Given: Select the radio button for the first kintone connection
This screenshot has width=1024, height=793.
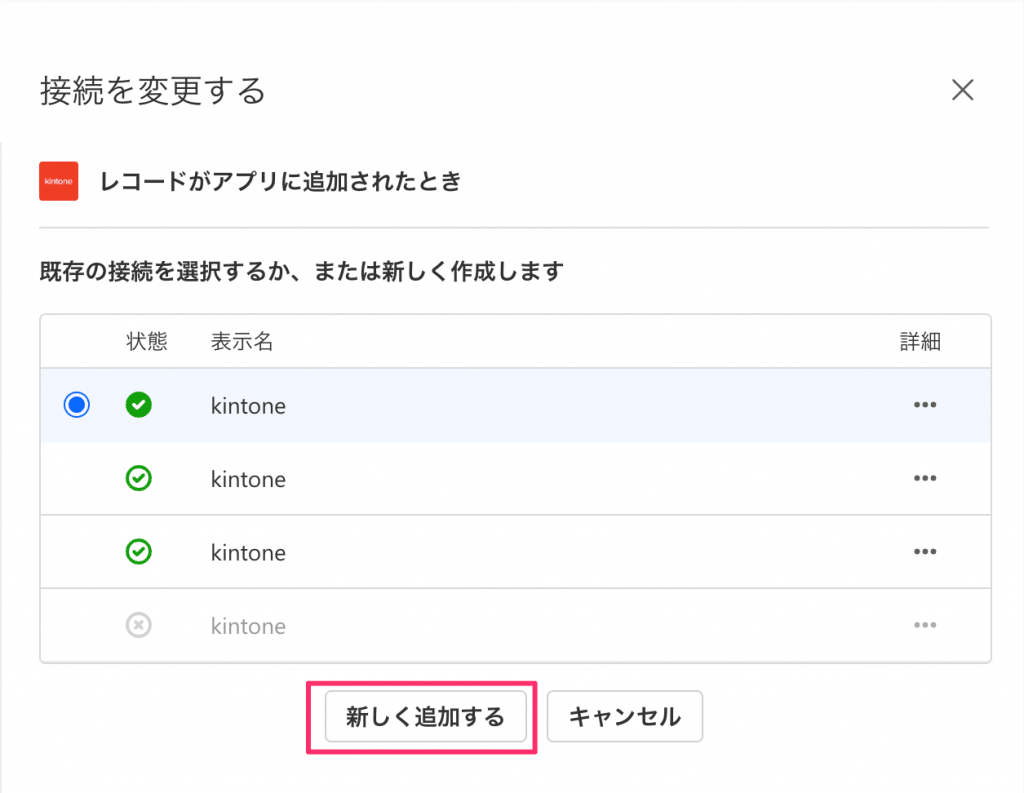Looking at the screenshot, I should [76, 405].
